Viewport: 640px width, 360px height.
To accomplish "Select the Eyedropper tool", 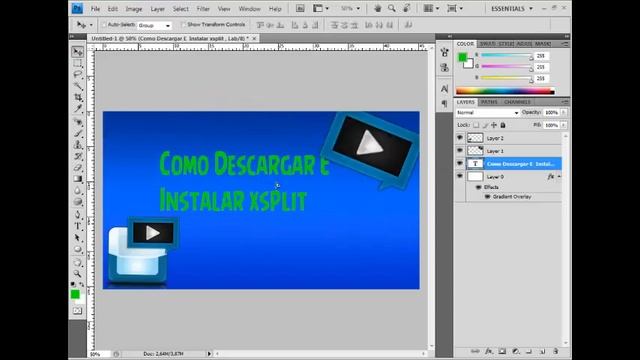I will pyautogui.click(x=78, y=109).
